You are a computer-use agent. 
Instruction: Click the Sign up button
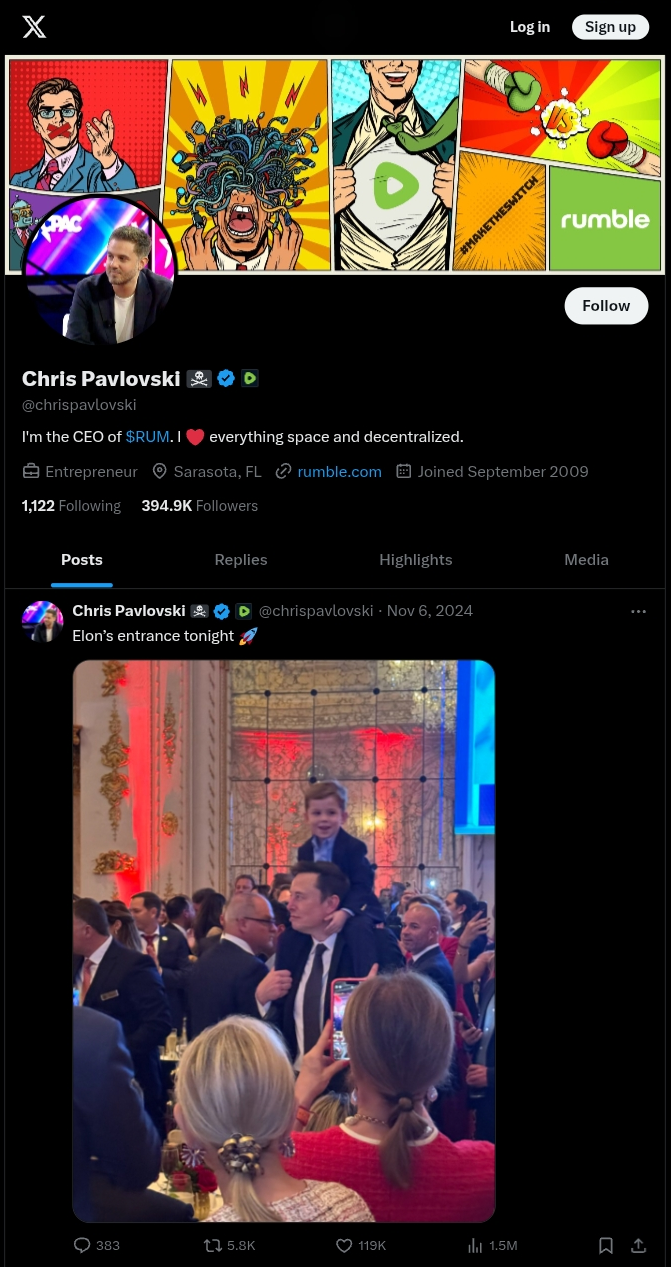pos(610,27)
